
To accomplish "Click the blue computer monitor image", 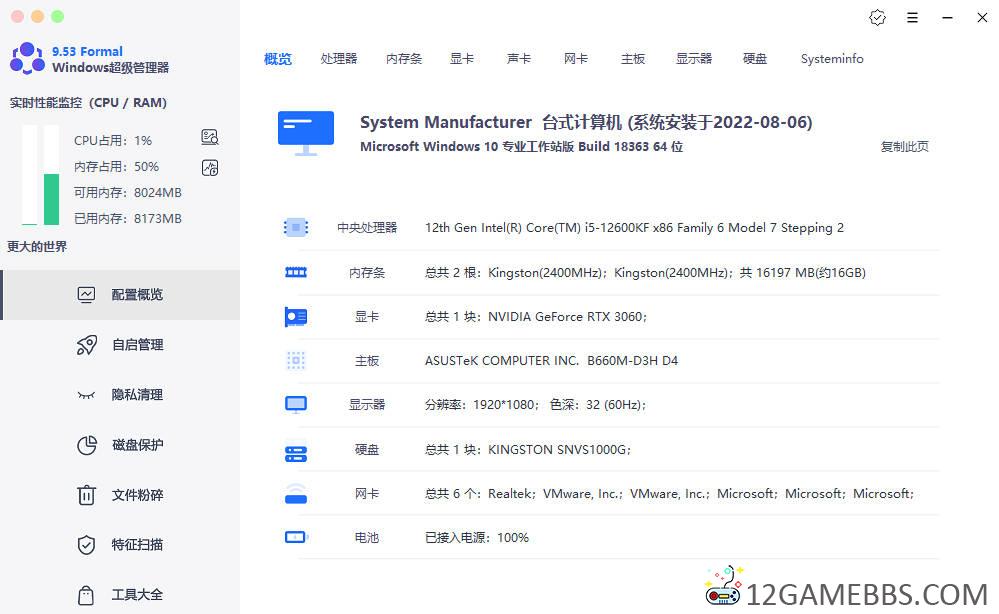I will [305, 133].
